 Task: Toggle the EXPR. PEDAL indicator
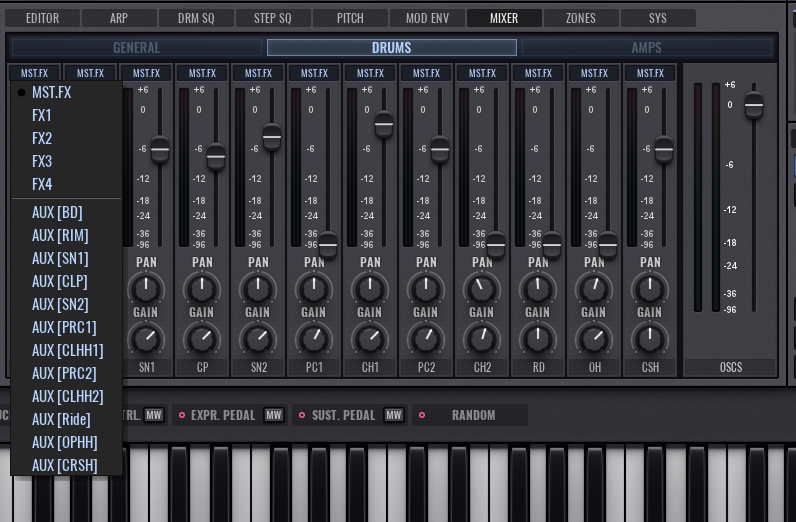(x=182, y=415)
